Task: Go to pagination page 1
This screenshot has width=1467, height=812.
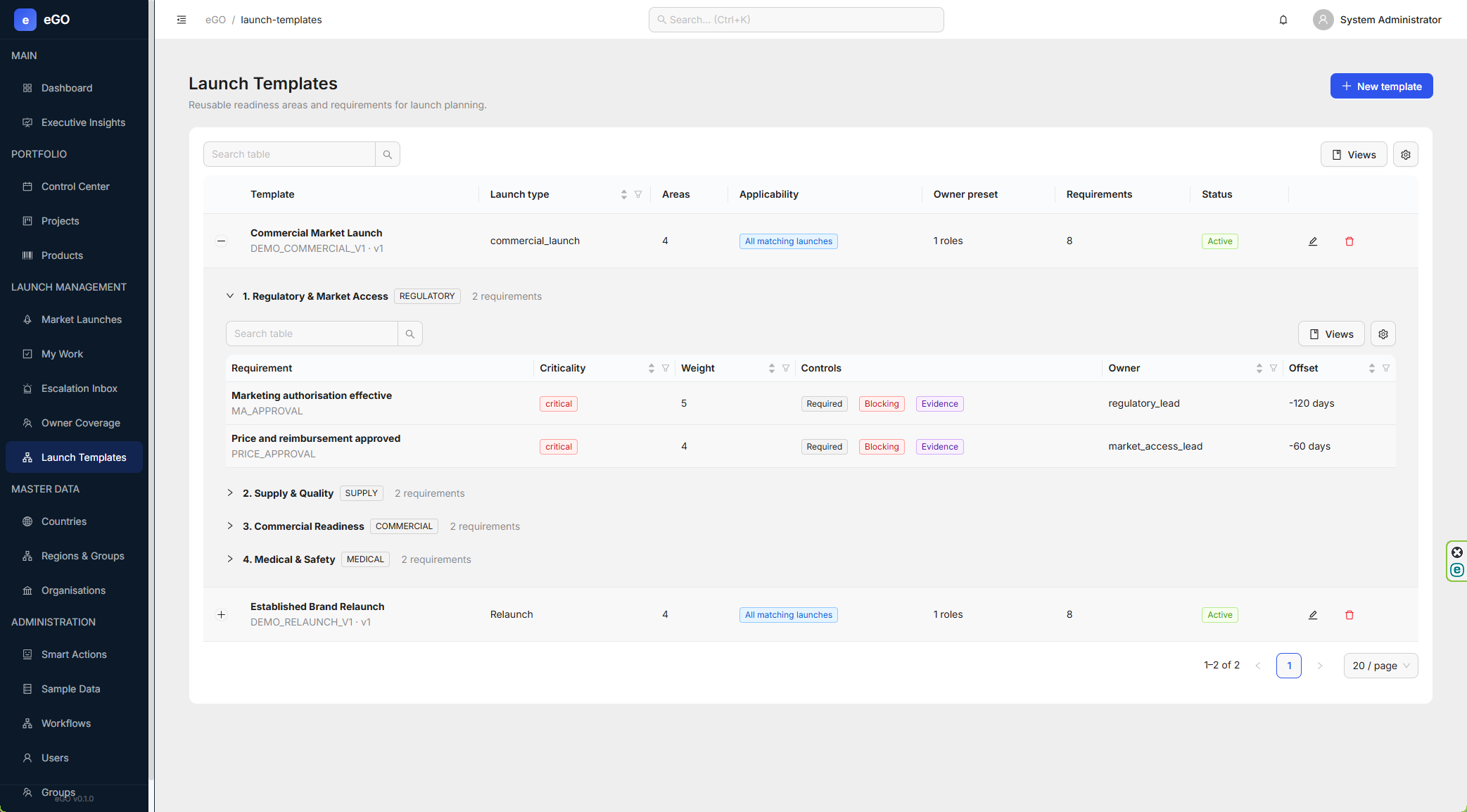Action: (x=1289, y=666)
